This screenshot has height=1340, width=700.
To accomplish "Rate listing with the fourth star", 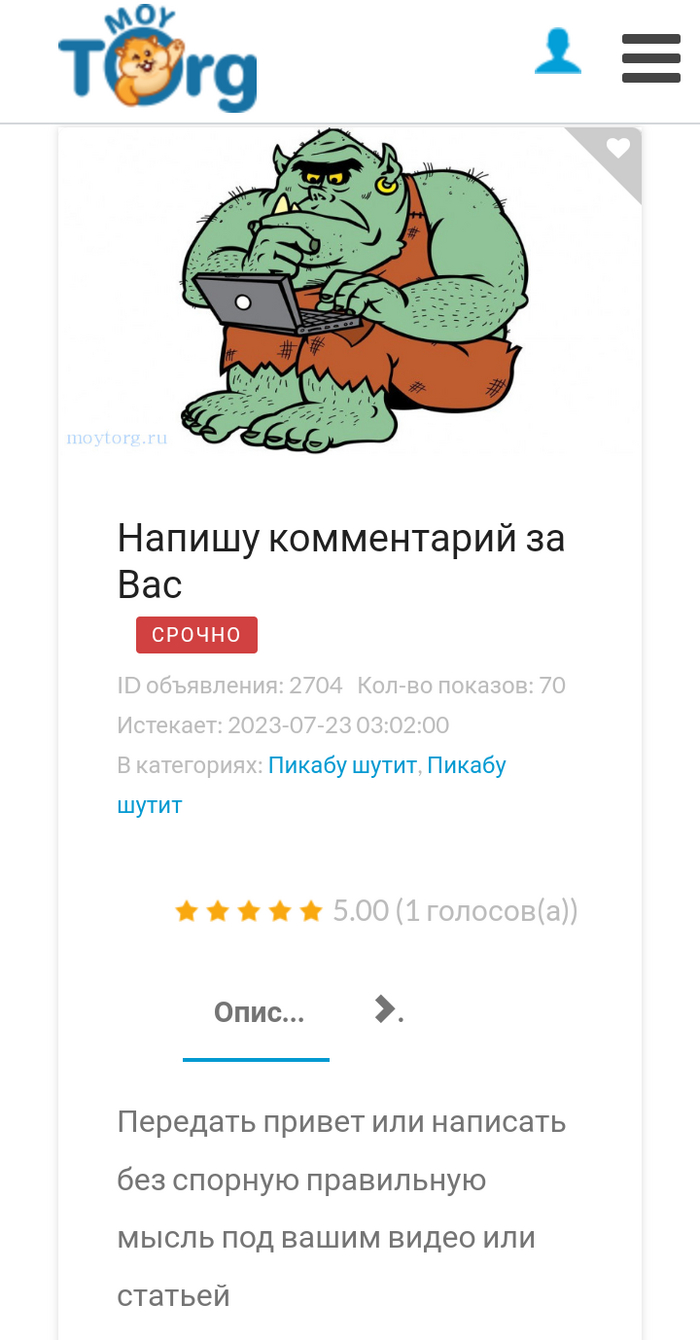I will tap(280, 911).
